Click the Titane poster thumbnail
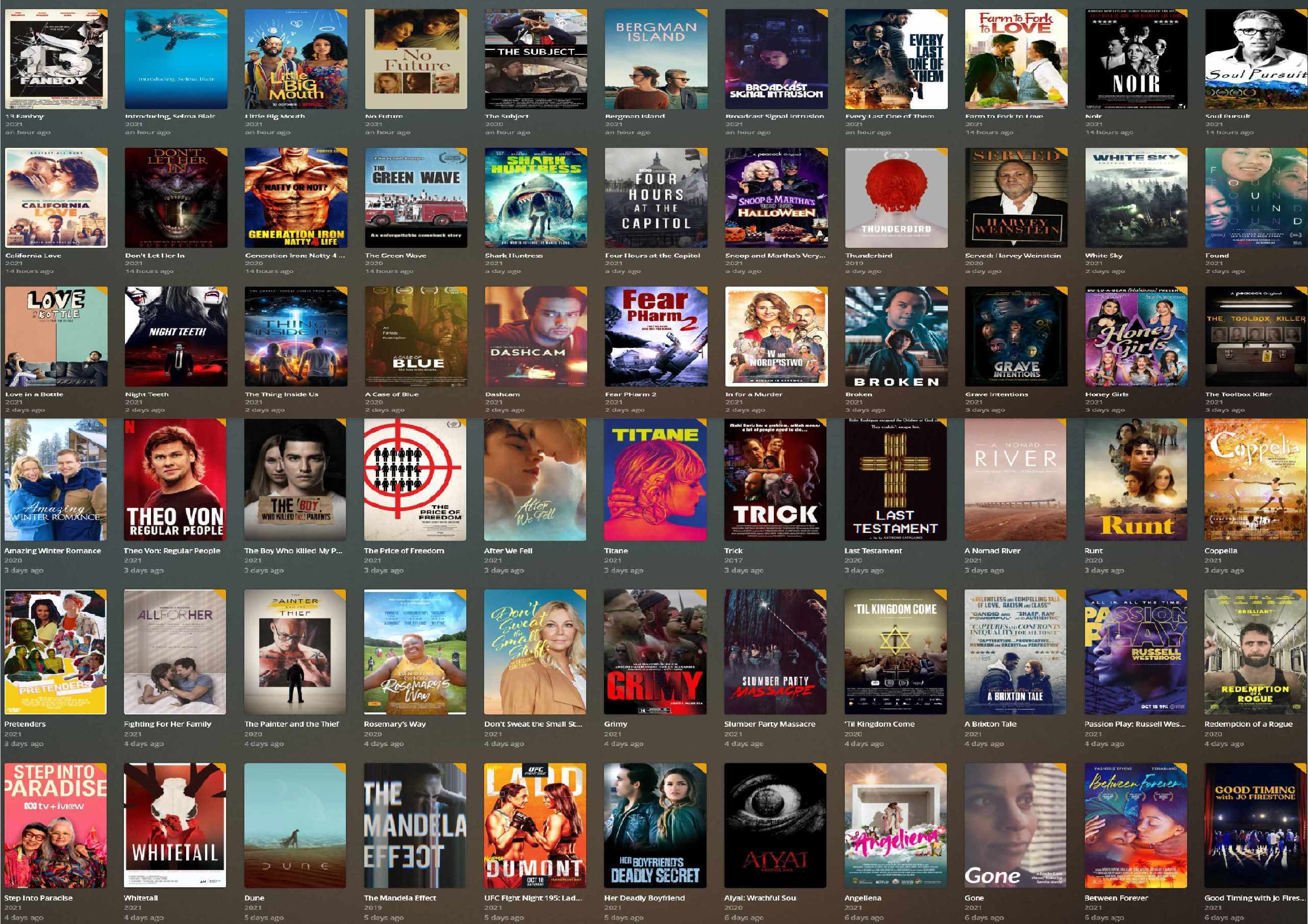 [655, 479]
